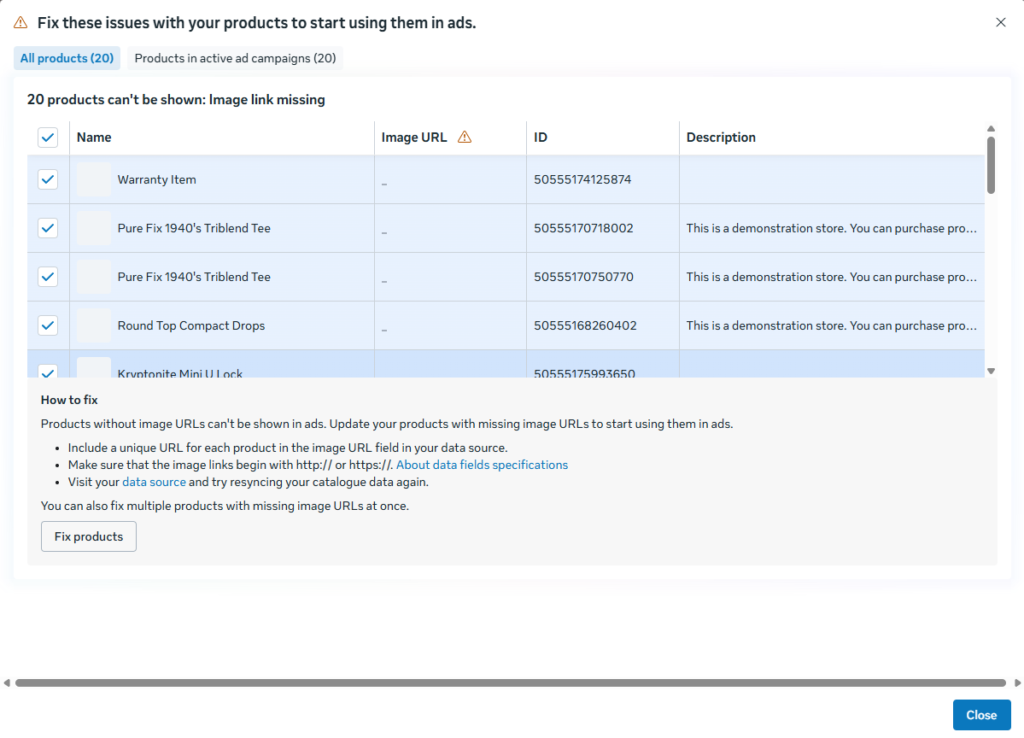Click the blue Close button
1024x738 pixels.
(x=982, y=715)
